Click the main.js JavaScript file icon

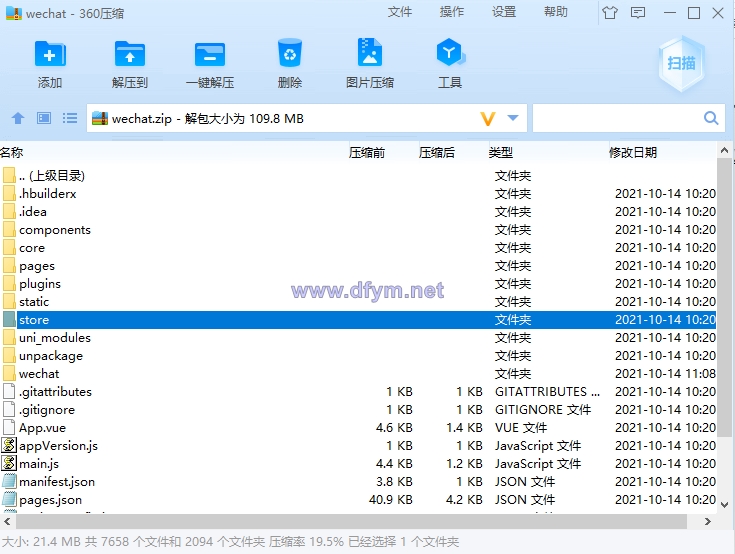point(9,463)
